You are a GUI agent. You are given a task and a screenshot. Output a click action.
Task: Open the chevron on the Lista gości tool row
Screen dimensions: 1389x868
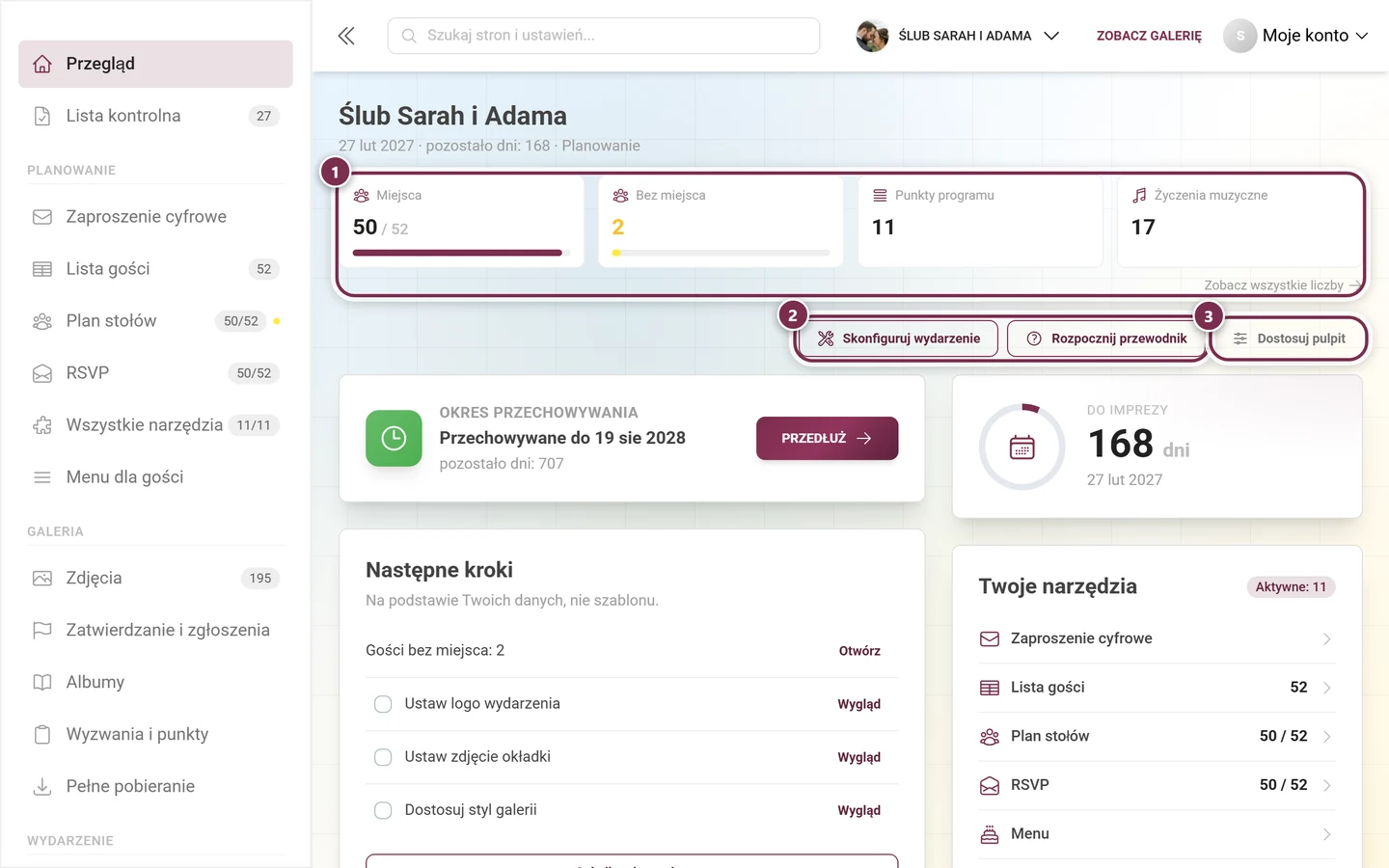pos(1327,688)
